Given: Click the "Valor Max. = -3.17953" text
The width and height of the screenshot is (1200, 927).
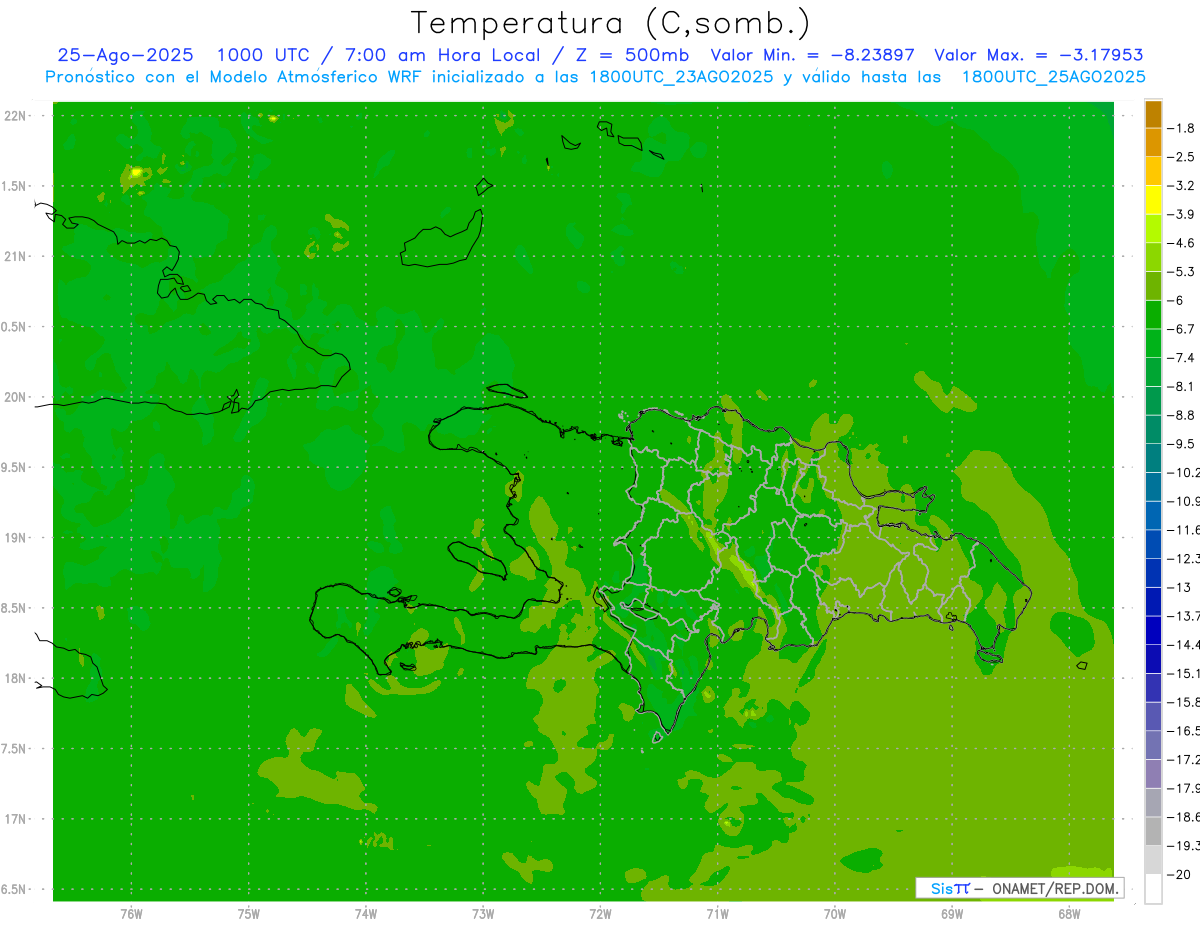Looking at the screenshot, I should pos(1039,55).
